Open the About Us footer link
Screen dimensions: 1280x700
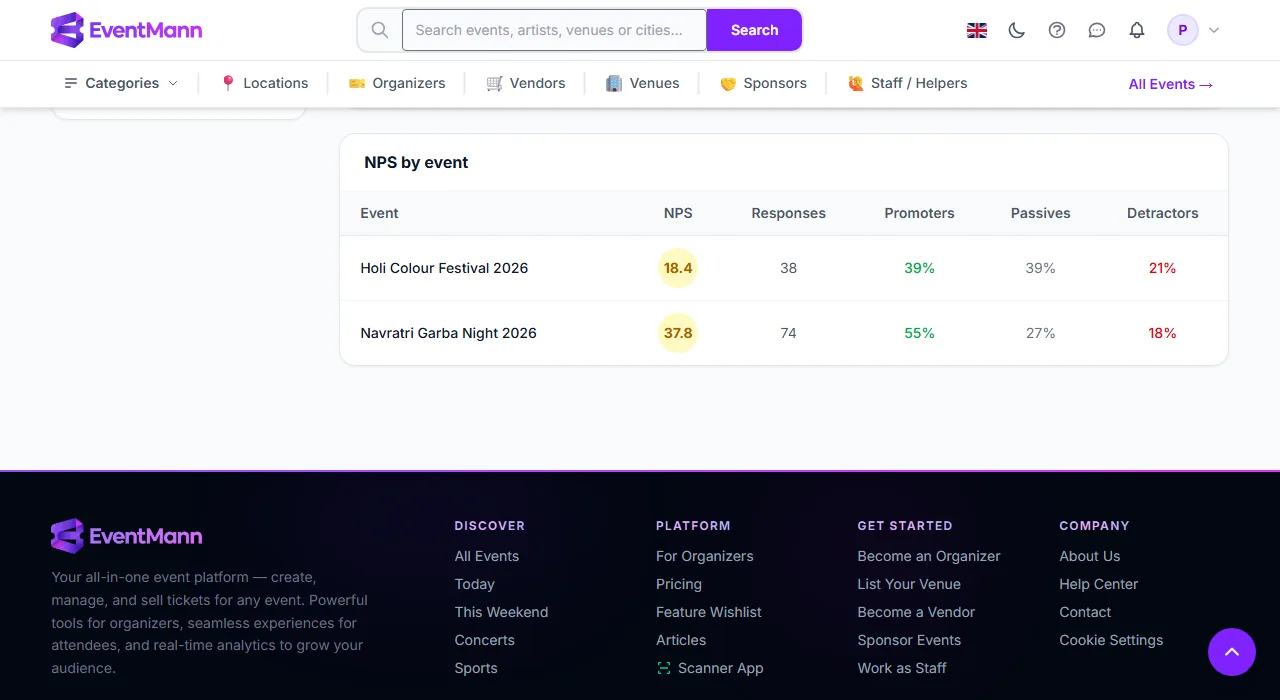tap(1090, 556)
